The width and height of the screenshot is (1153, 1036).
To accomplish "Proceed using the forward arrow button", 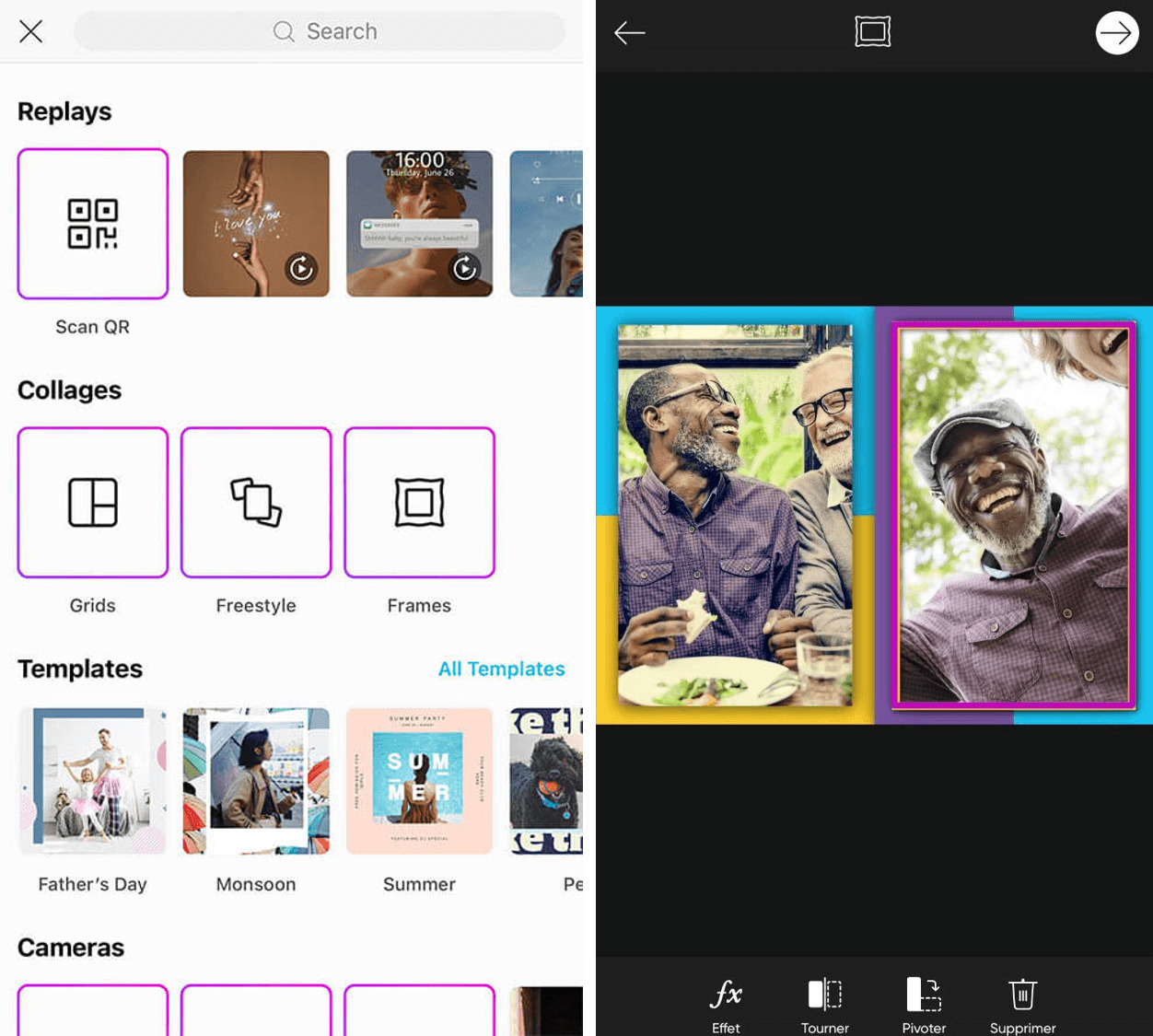I will [1116, 32].
